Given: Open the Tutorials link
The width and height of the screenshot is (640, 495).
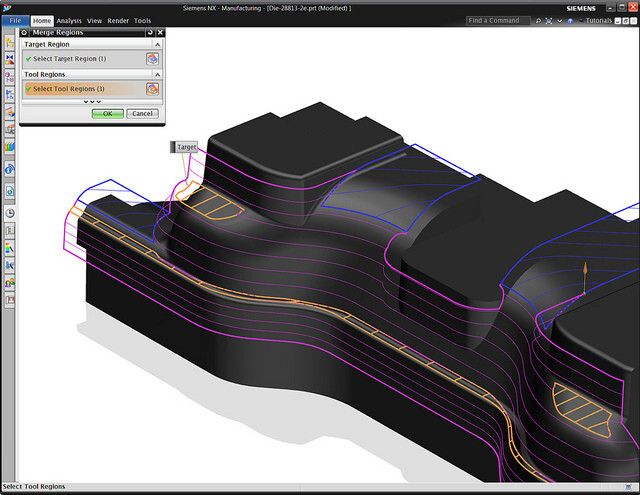Looking at the screenshot, I should pos(598,20).
